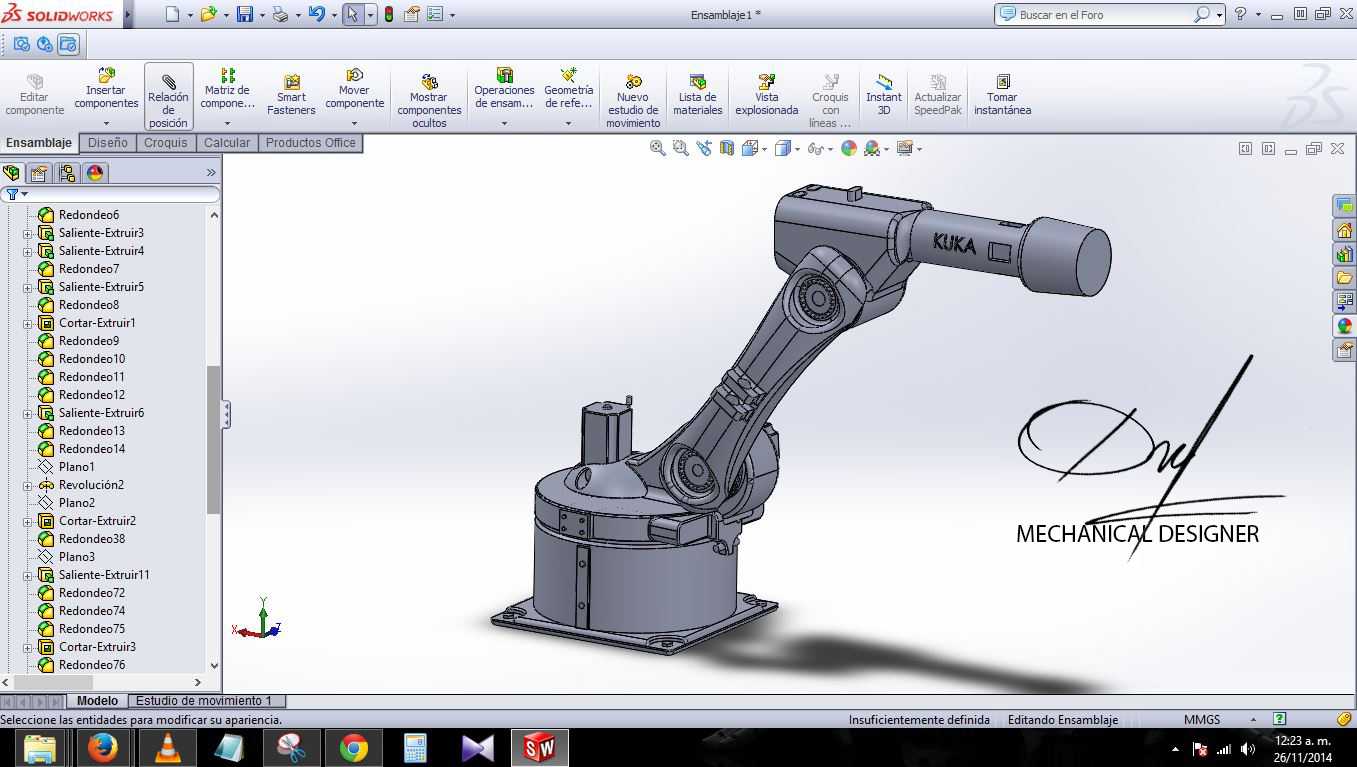
Task: Click Zoom to Fit in view toolbar
Action: pyautogui.click(x=657, y=148)
